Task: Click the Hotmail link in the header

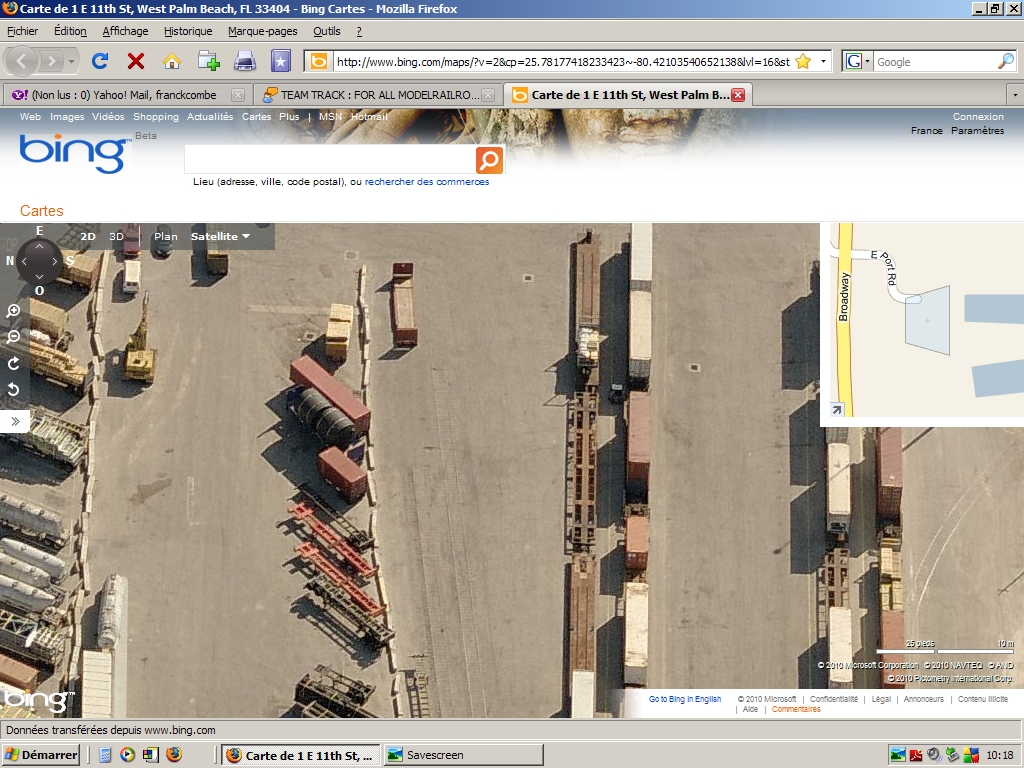Action: click(369, 116)
